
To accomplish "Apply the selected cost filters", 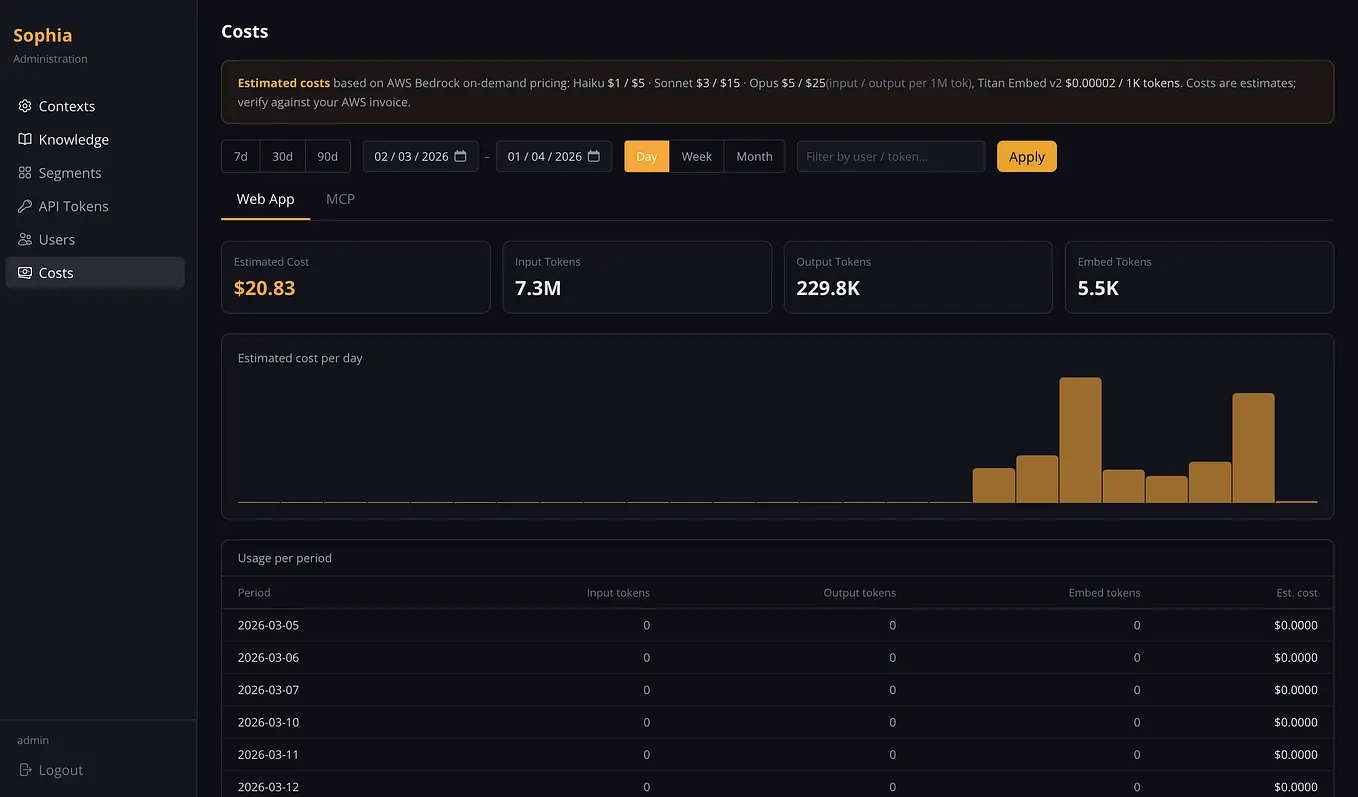I will click(1027, 156).
